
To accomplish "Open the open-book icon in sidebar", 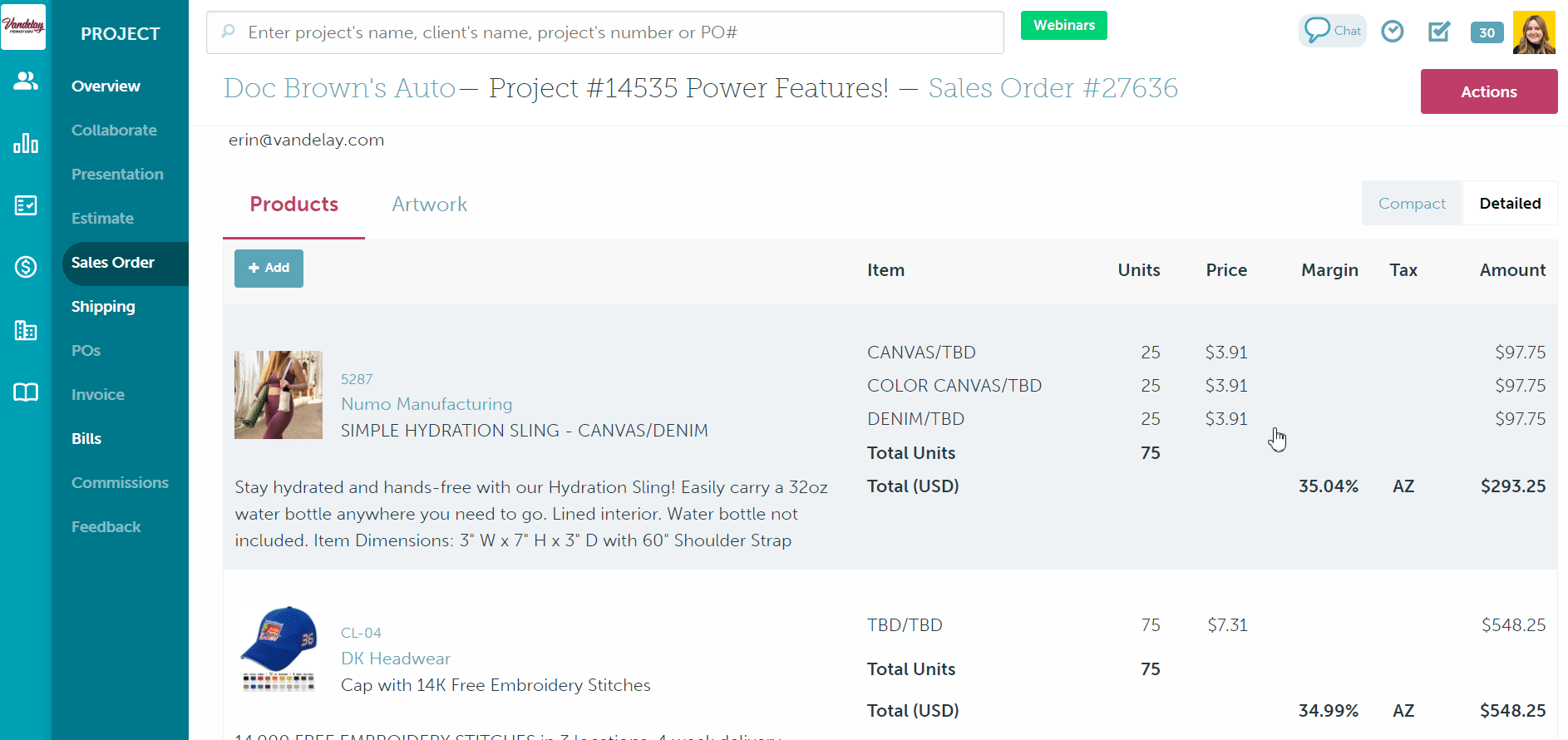I will [26, 392].
